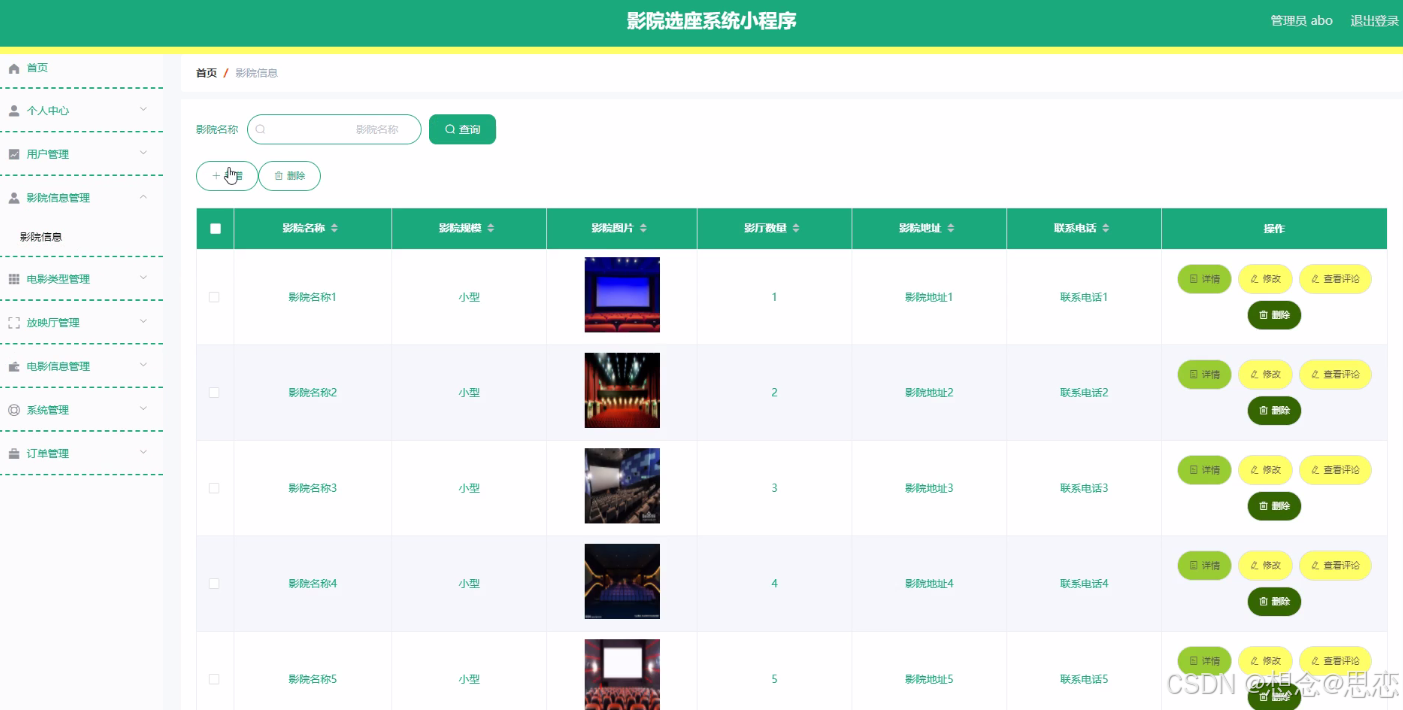Viewport: 1403px width, 710px height.
Task: Sort table by 联系电话 column arrows
Action: pos(1106,229)
